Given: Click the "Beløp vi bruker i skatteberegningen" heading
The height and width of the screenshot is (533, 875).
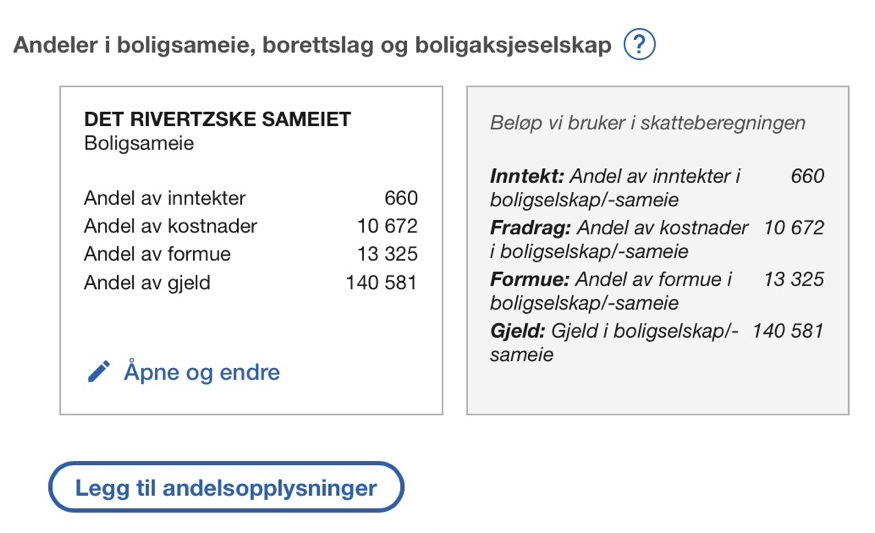Looking at the screenshot, I should tap(647, 123).
